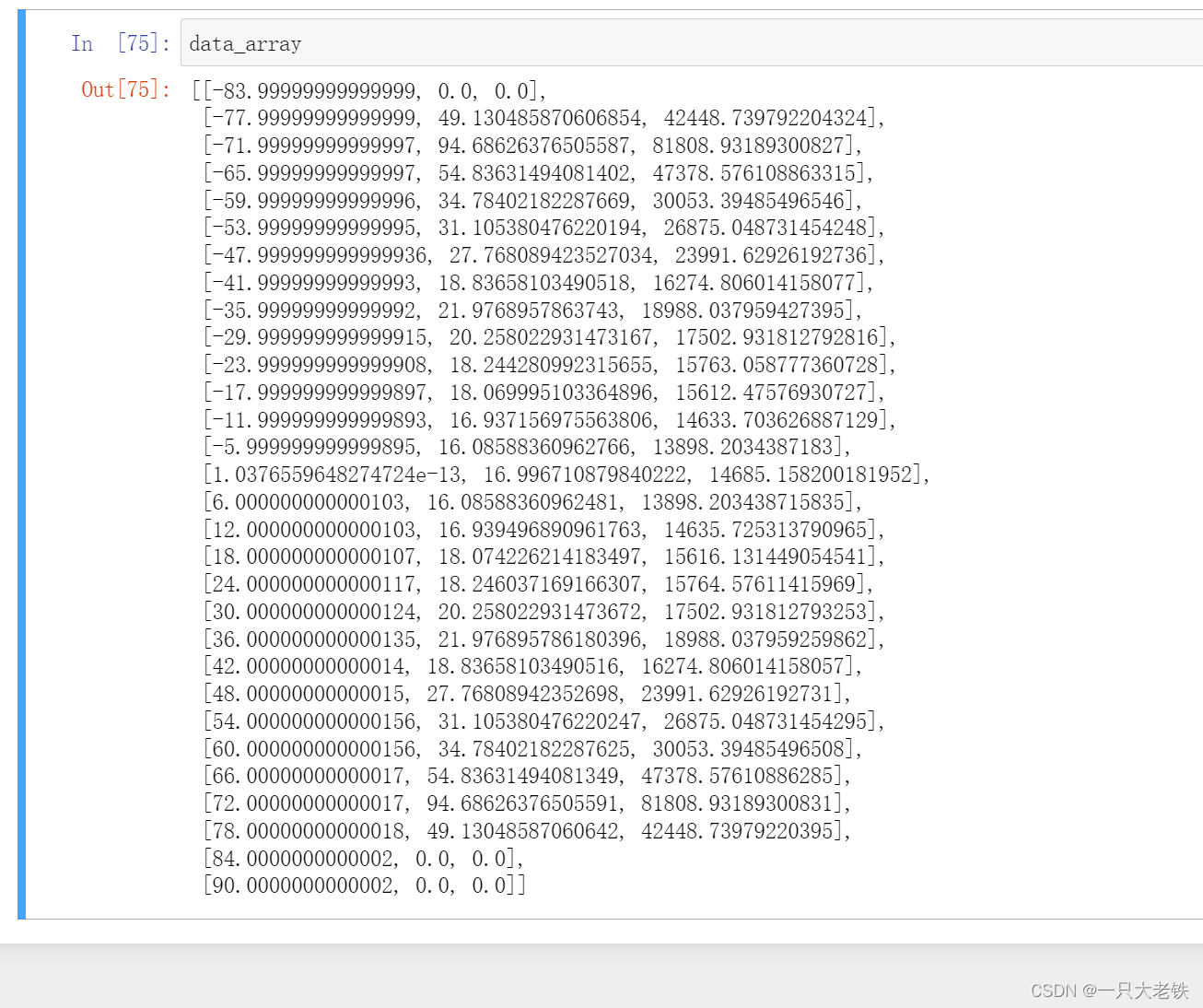Select the row starting with -59.99999999999996

533,201
